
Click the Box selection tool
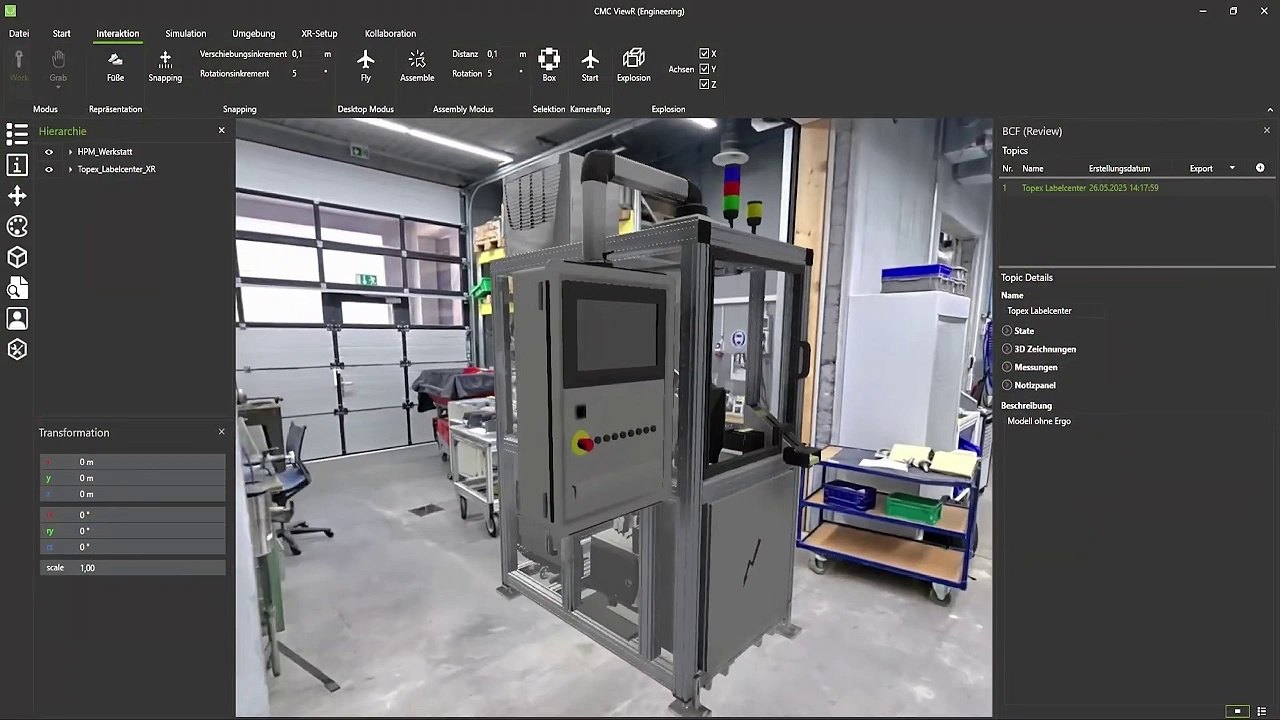click(x=549, y=59)
